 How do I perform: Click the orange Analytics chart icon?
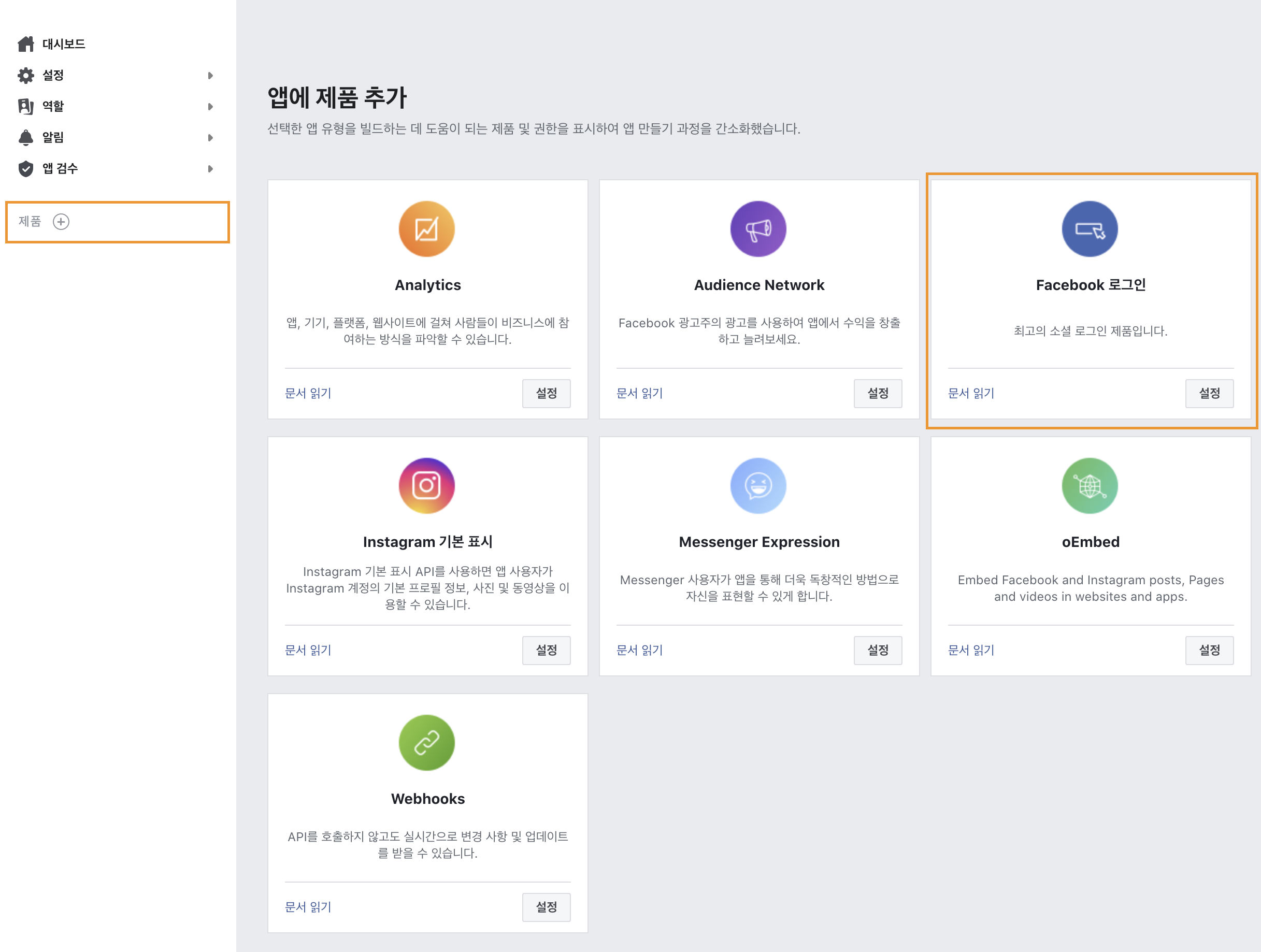pos(427,229)
